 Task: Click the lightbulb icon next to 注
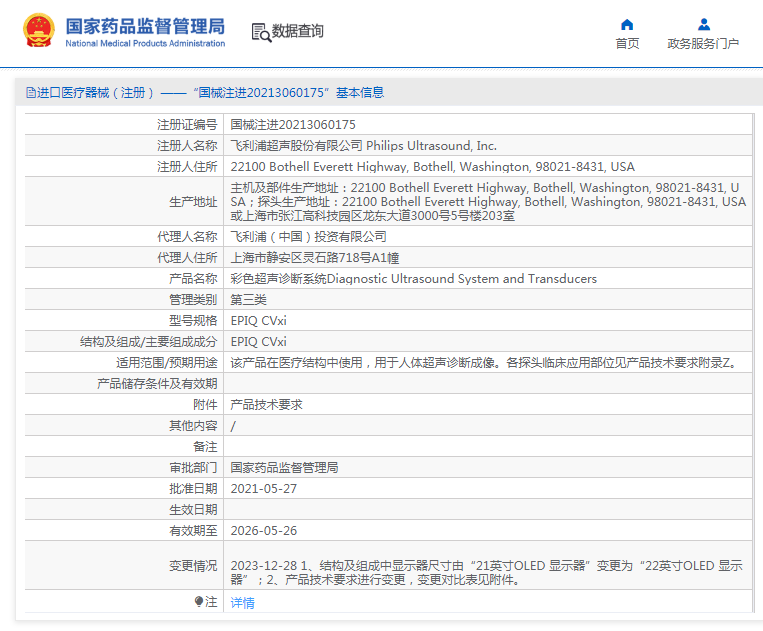coord(199,602)
